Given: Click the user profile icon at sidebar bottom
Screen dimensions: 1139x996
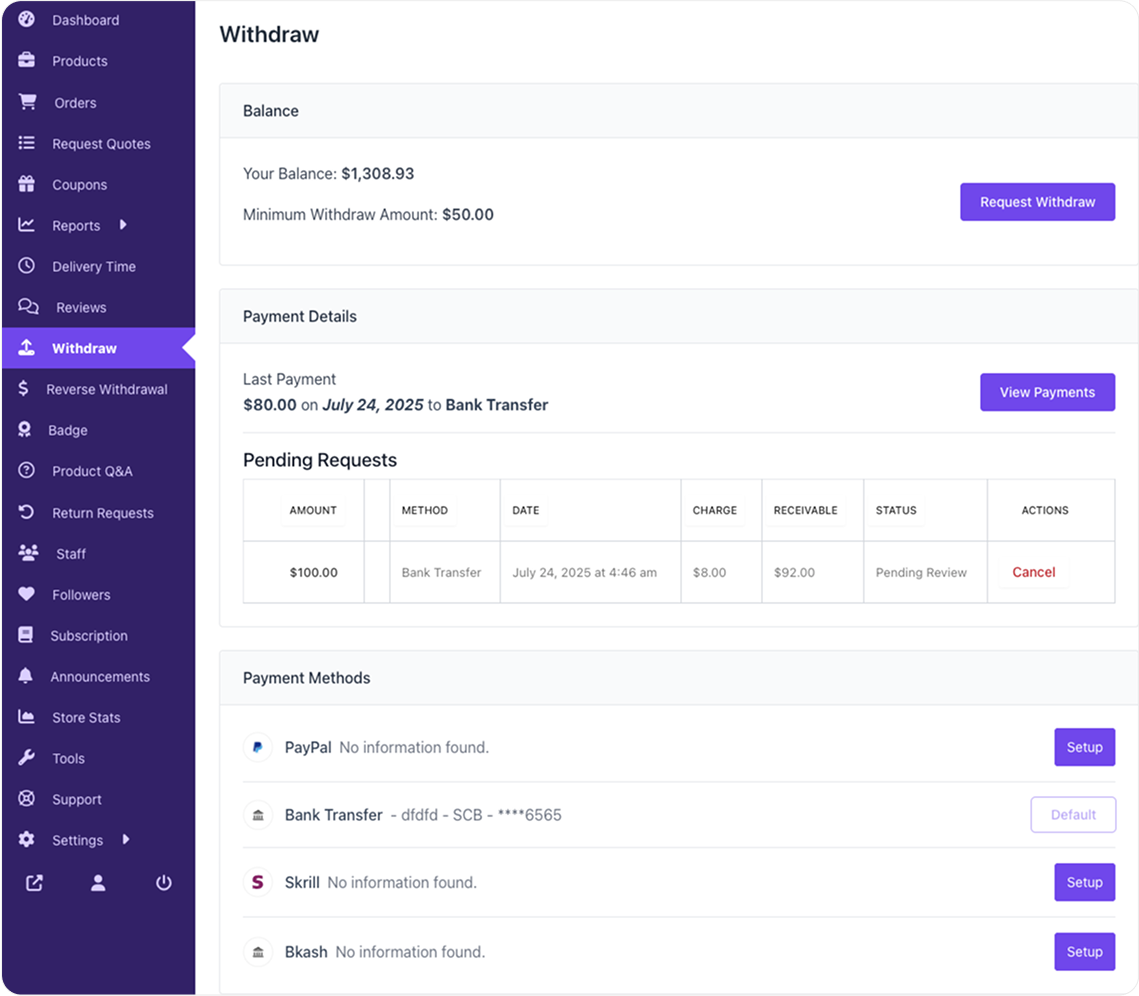Looking at the screenshot, I should tap(98, 883).
